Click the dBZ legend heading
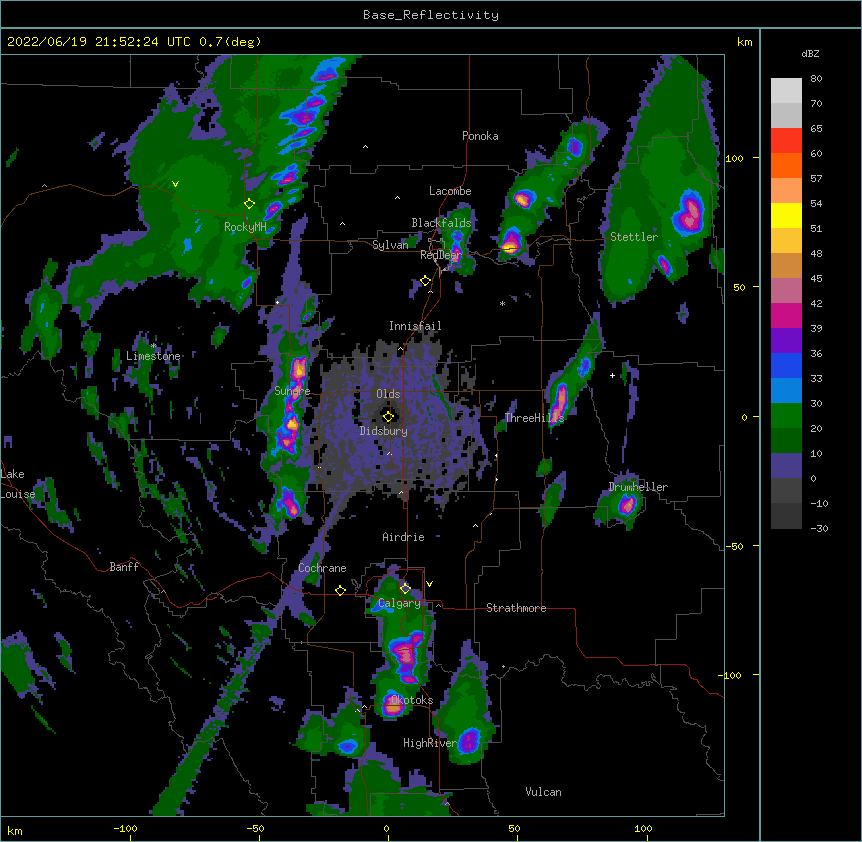This screenshot has width=862, height=842. click(x=810, y=53)
